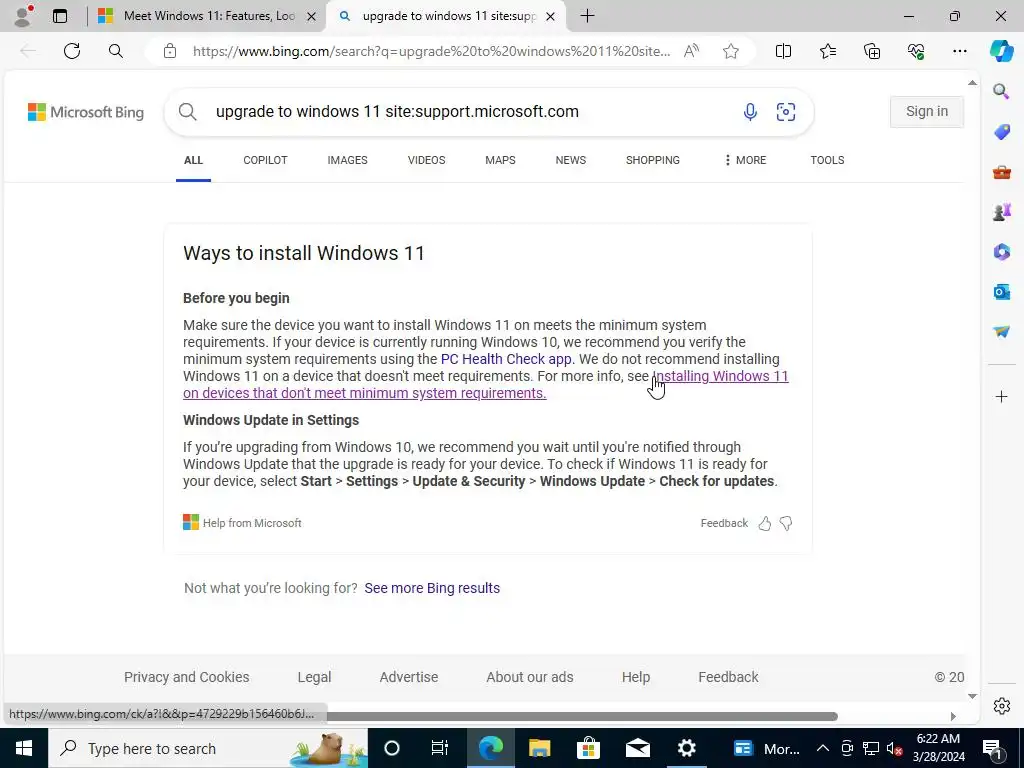Open sidebar Tools briefcase icon
The width and height of the screenshot is (1024, 768).
(1001, 172)
